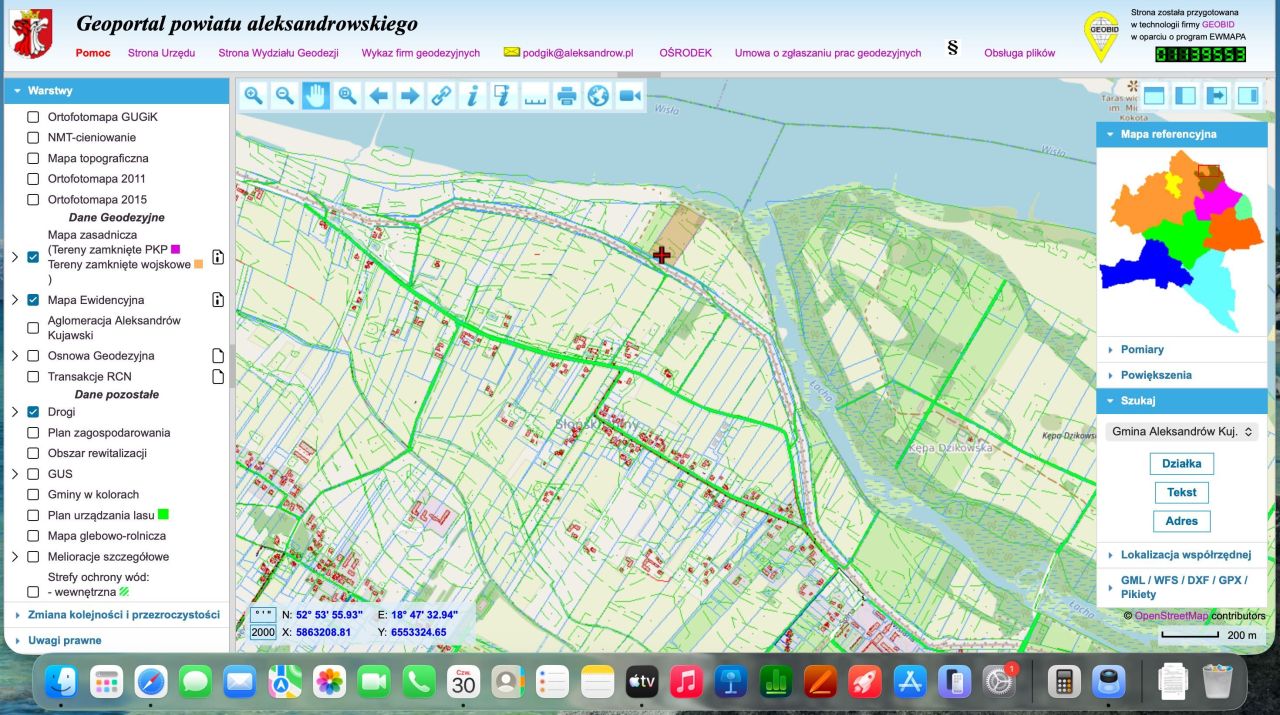The image size is (1280, 715).
Task: Enable the Plan zagospodarowania layer
Action: coord(33,433)
